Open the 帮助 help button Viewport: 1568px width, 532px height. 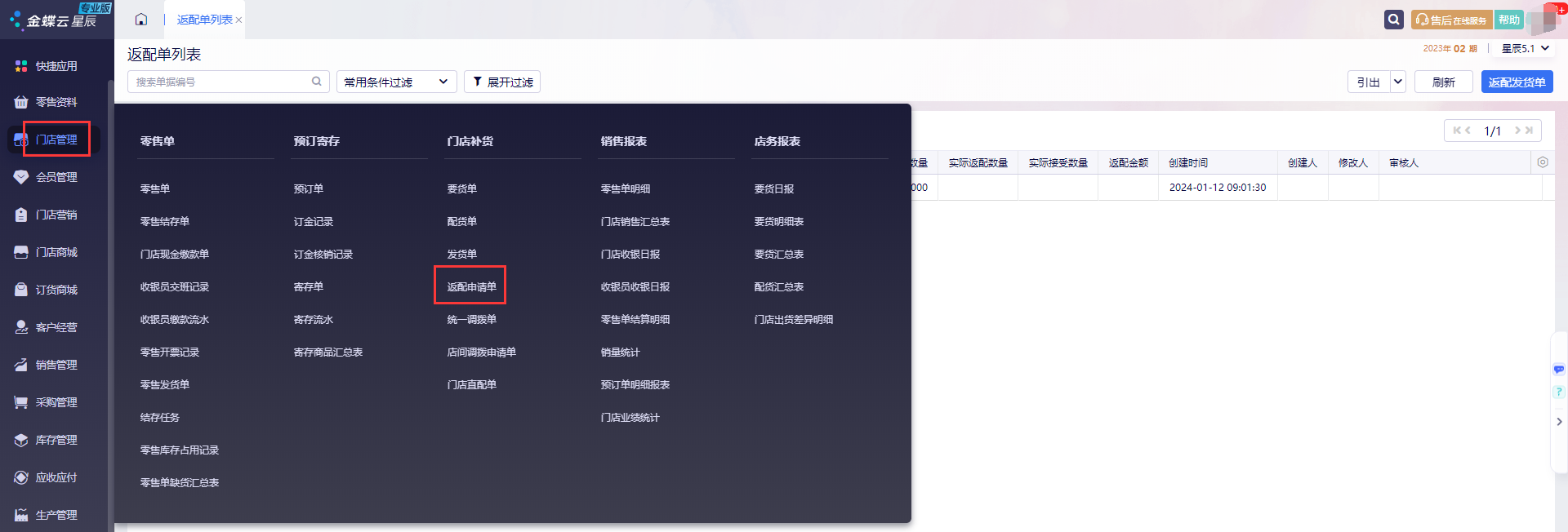[1509, 20]
